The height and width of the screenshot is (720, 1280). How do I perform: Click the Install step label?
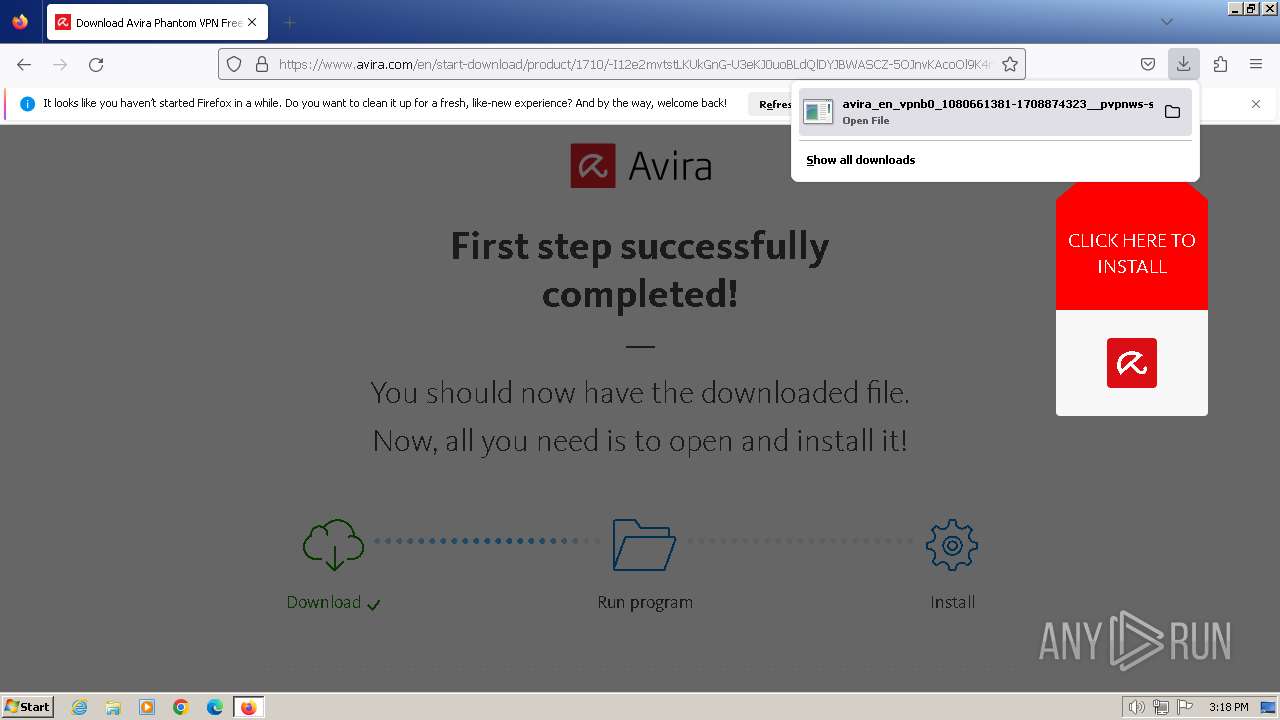pos(953,602)
